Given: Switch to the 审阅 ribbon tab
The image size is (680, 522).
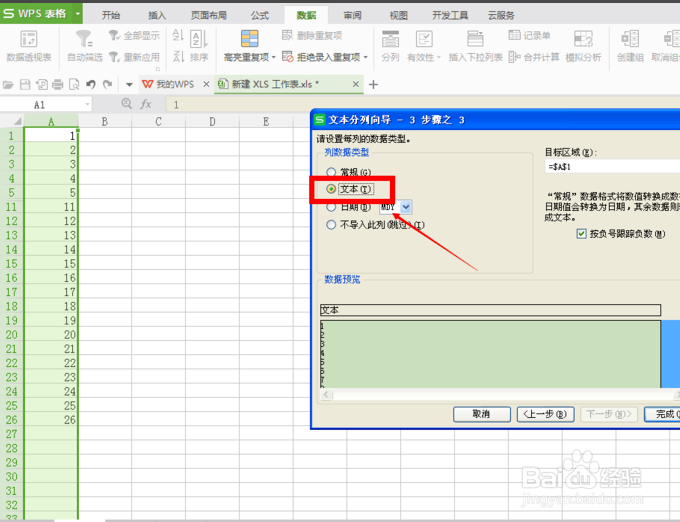Looking at the screenshot, I should click(352, 16).
